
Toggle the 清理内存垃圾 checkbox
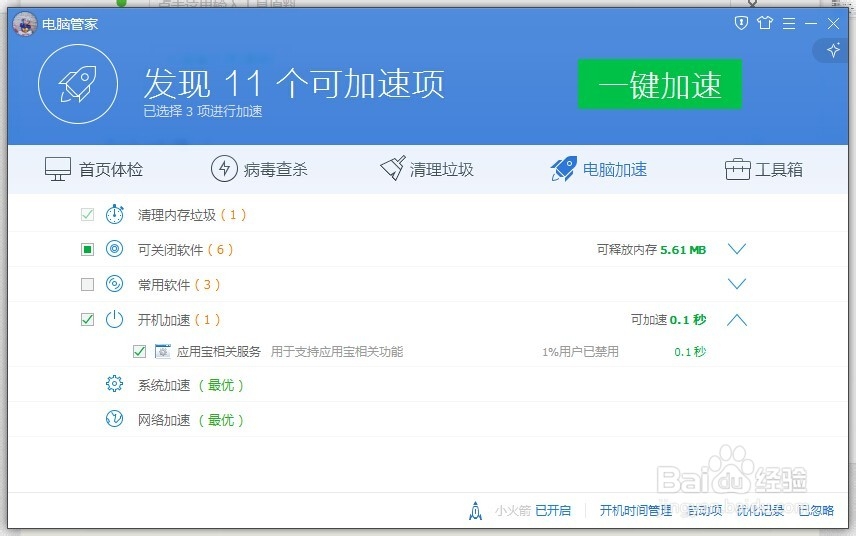[x=87, y=215]
